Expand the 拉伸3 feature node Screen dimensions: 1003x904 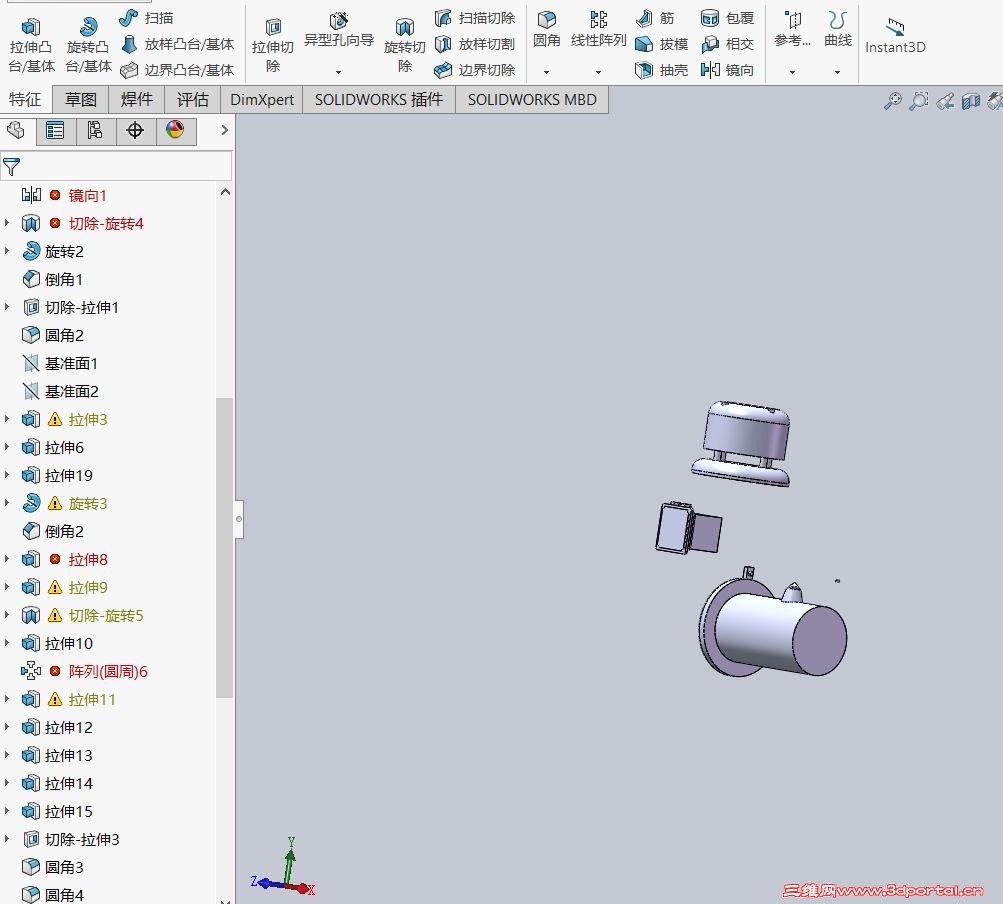tap(7, 419)
